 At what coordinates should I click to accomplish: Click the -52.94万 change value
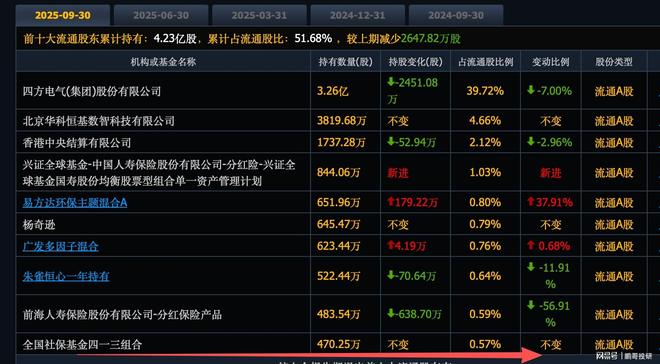pyautogui.click(x=411, y=143)
